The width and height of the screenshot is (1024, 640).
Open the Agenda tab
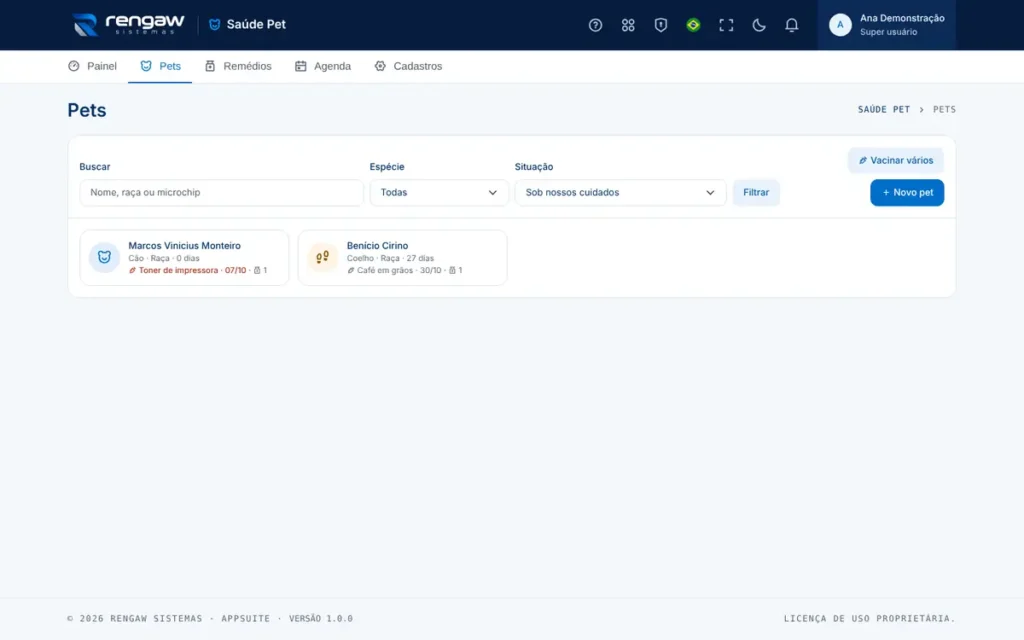pyautogui.click(x=323, y=66)
